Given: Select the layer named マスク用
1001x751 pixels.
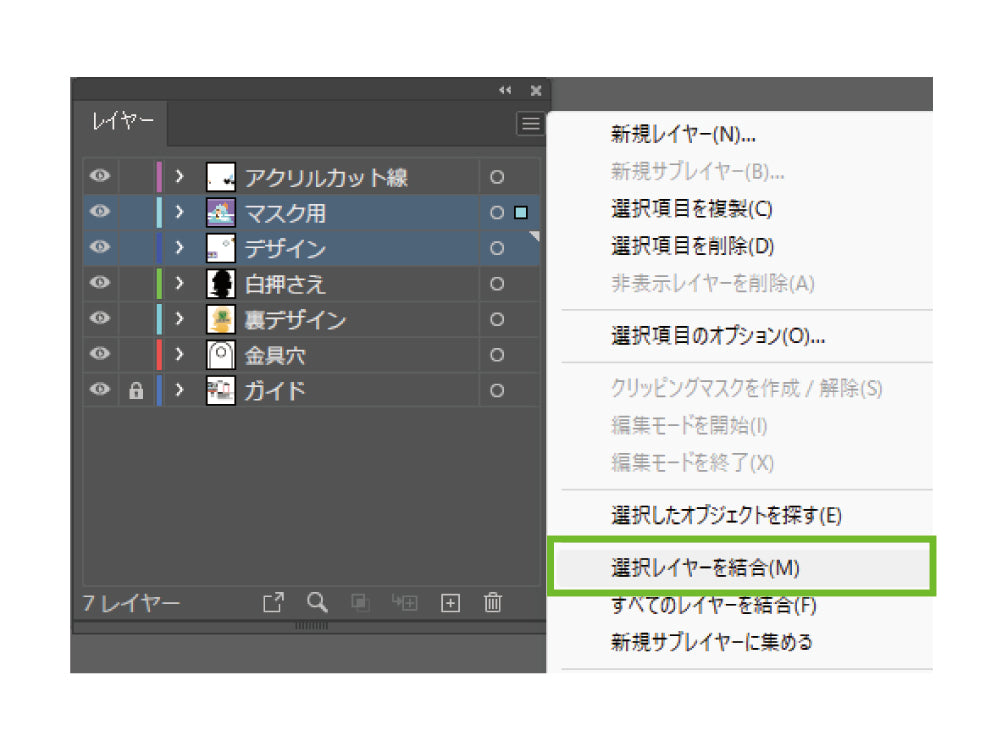Looking at the screenshot, I should tap(285, 213).
